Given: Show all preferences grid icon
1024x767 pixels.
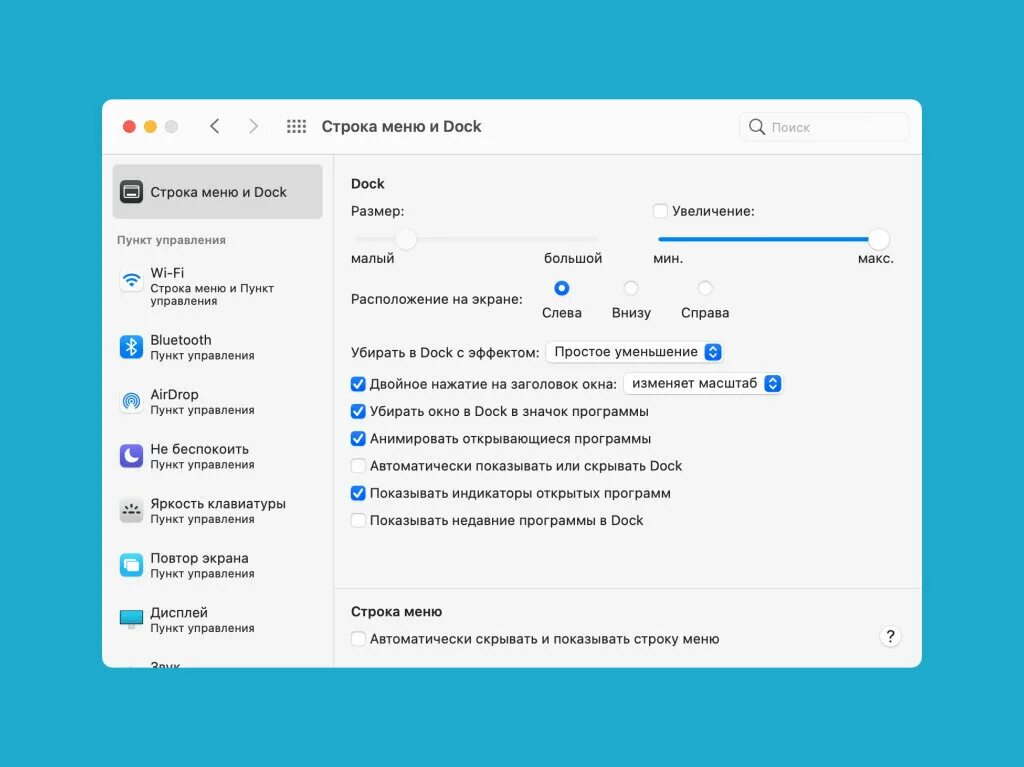Looking at the screenshot, I should point(296,126).
